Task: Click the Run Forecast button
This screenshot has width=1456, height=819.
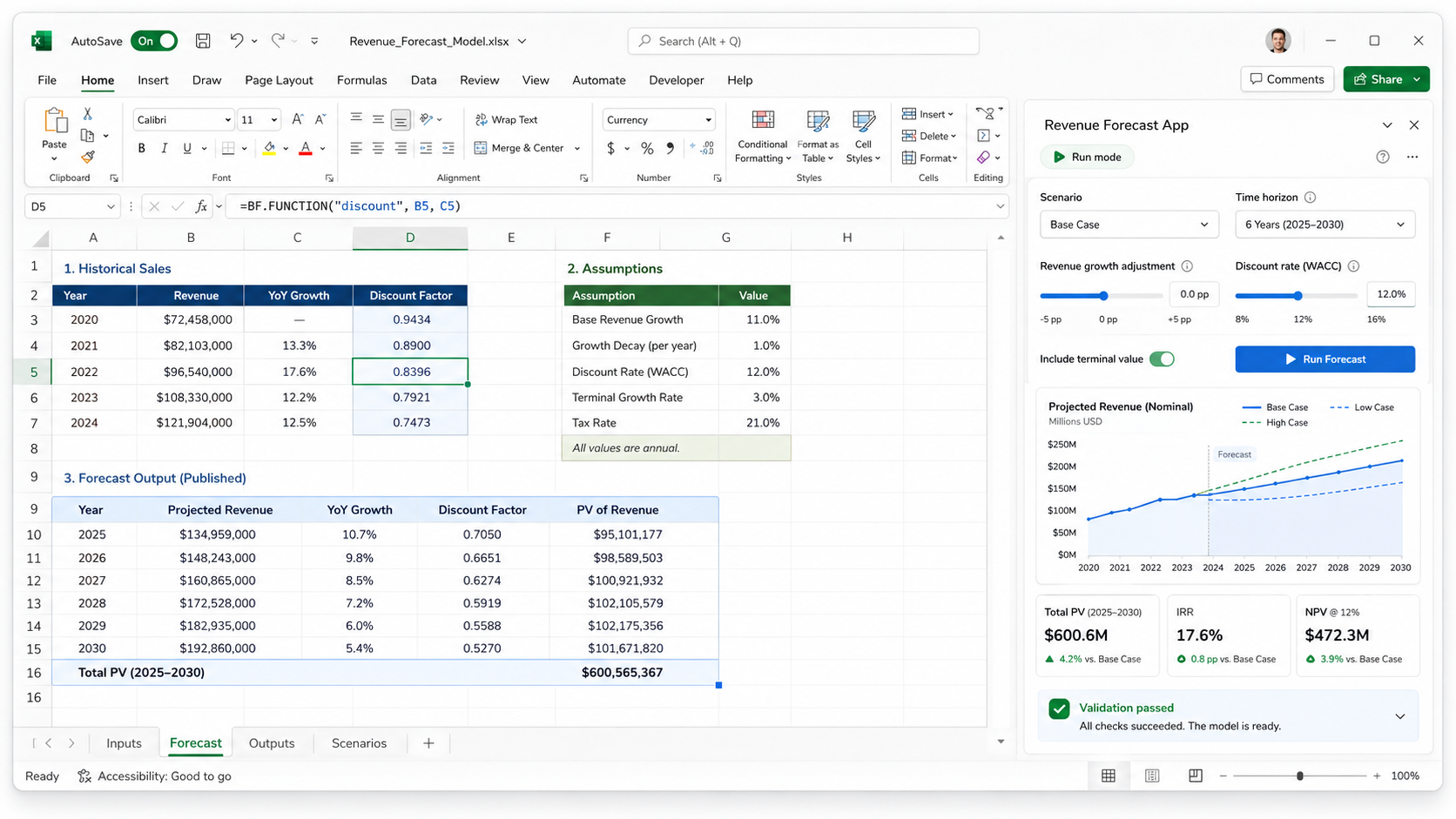Action: coord(1325,359)
